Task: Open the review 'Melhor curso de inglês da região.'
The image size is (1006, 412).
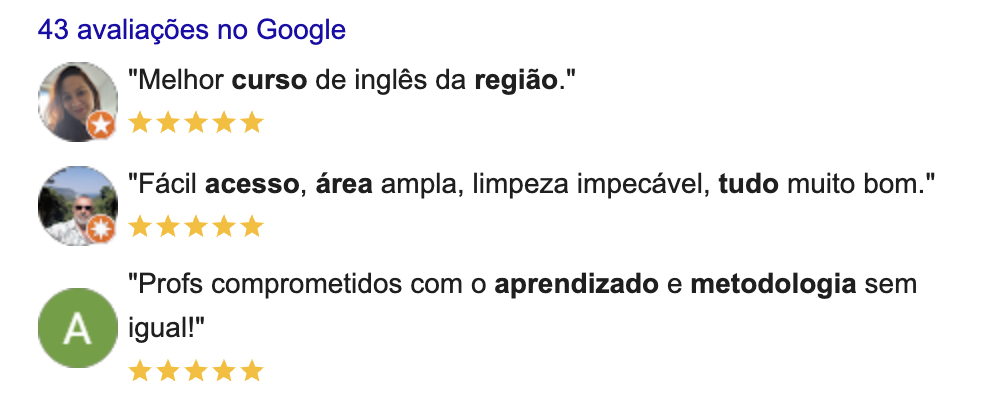Action: [352, 81]
